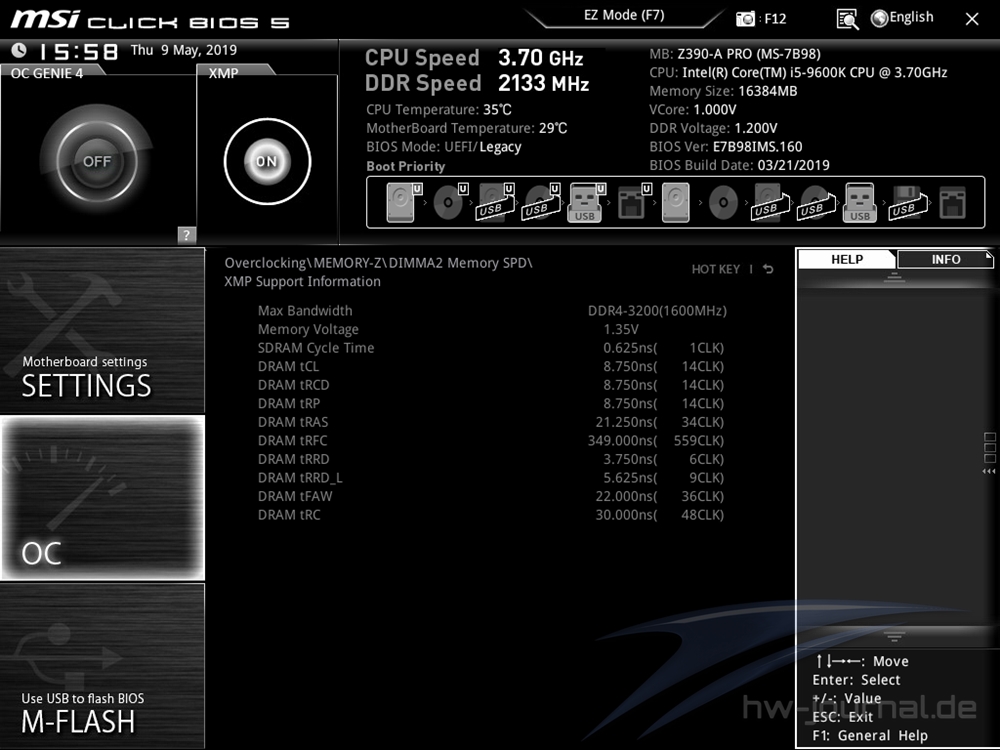Click the MB Z390-A PRO (MS-7B98) text
1000x750 pixels.
tap(735, 54)
